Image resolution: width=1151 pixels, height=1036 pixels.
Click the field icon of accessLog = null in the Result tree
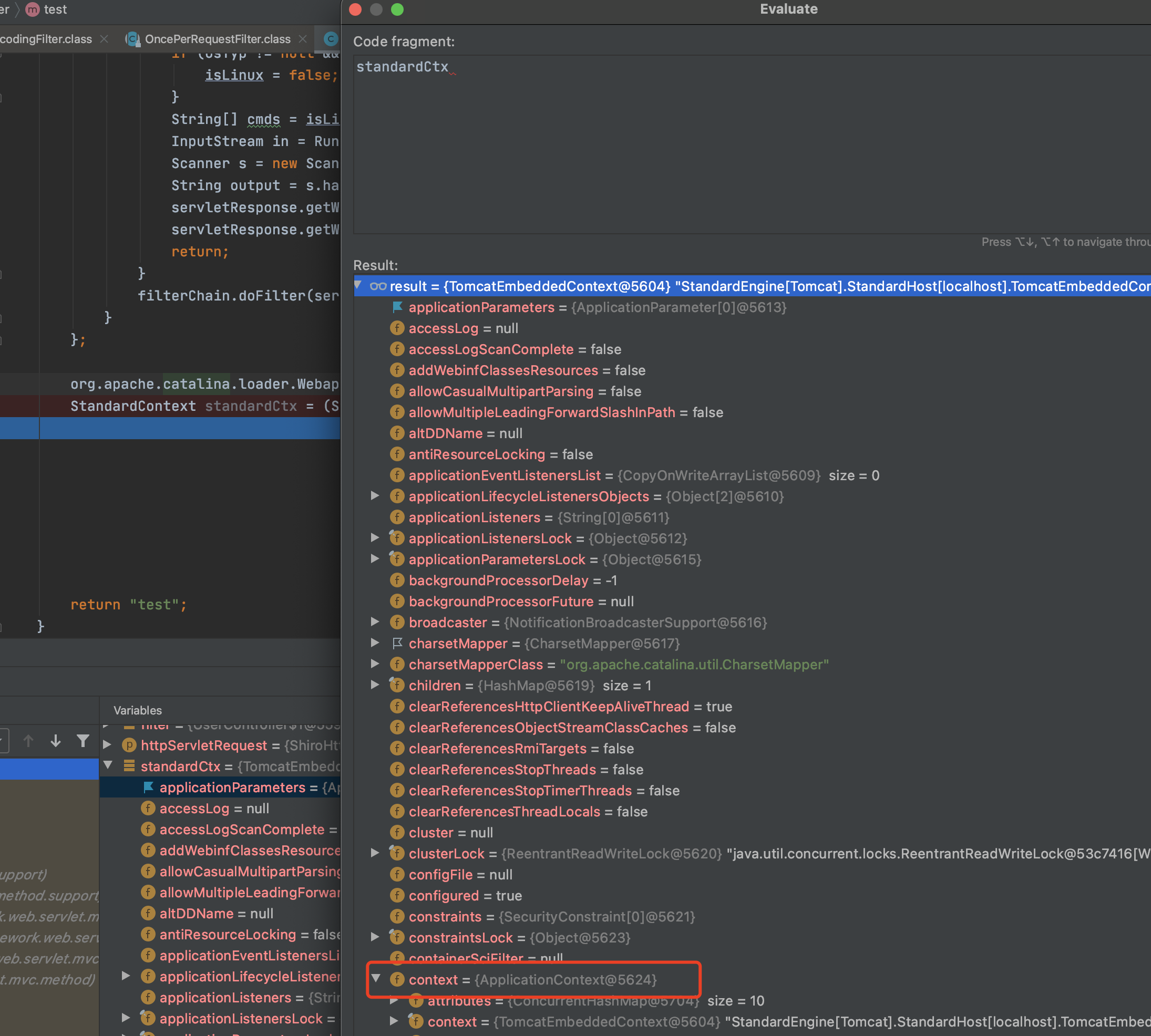(397, 328)
